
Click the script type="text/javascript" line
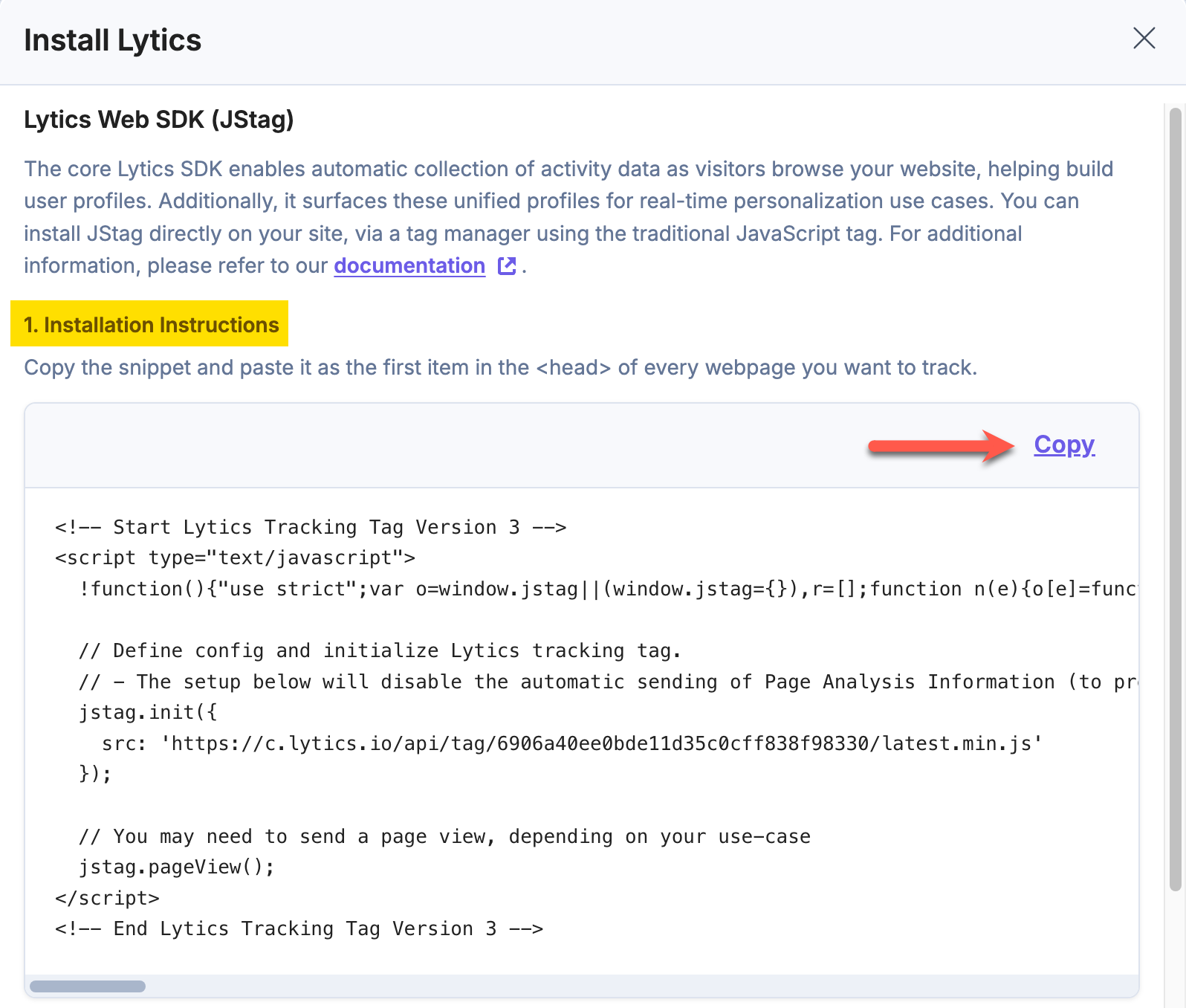[235, 558]
